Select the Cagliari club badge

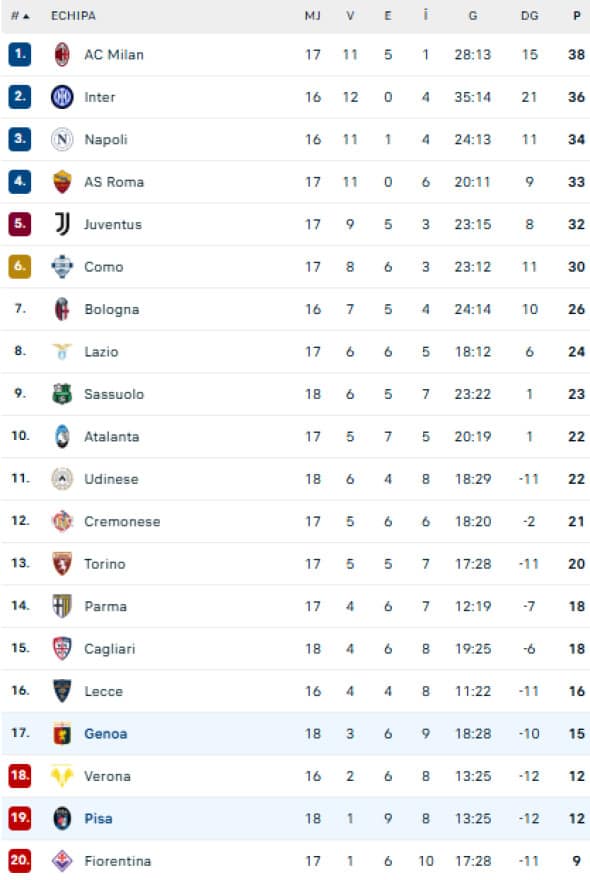[64, 648]
